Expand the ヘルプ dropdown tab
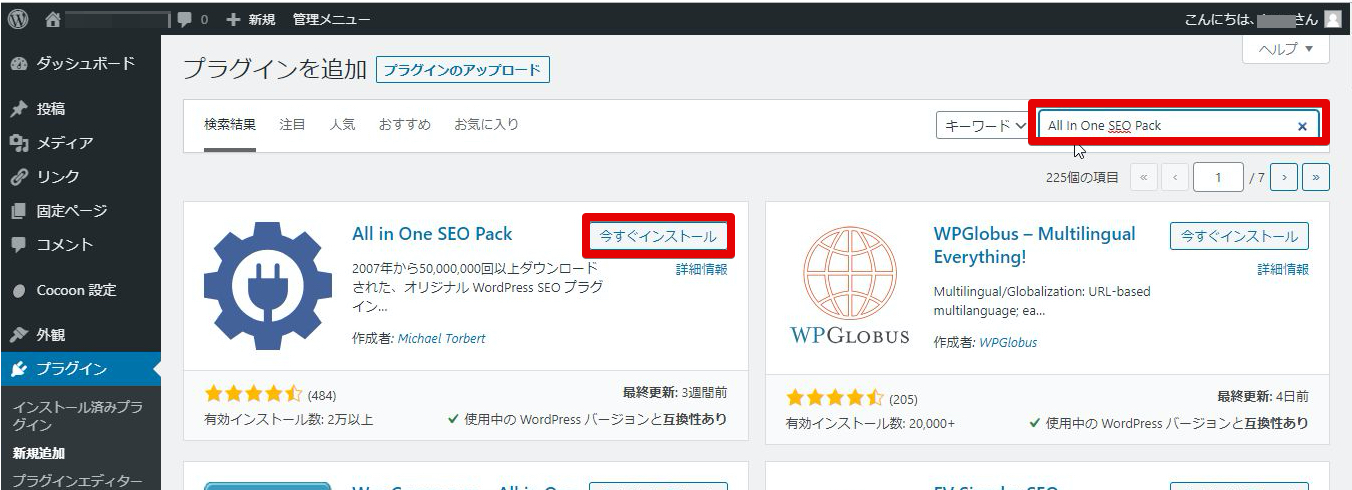 pyautogui.click(x=1285, y=49)
